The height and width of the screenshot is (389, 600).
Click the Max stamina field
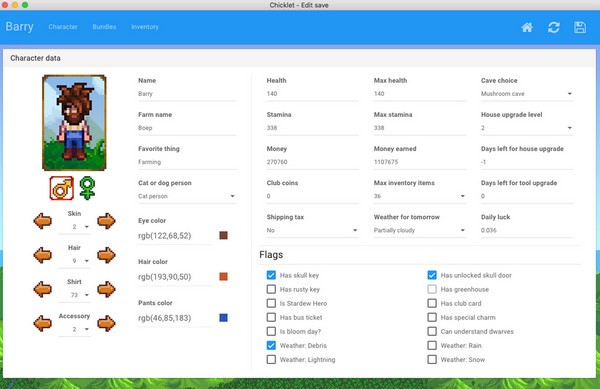(419, 128)
